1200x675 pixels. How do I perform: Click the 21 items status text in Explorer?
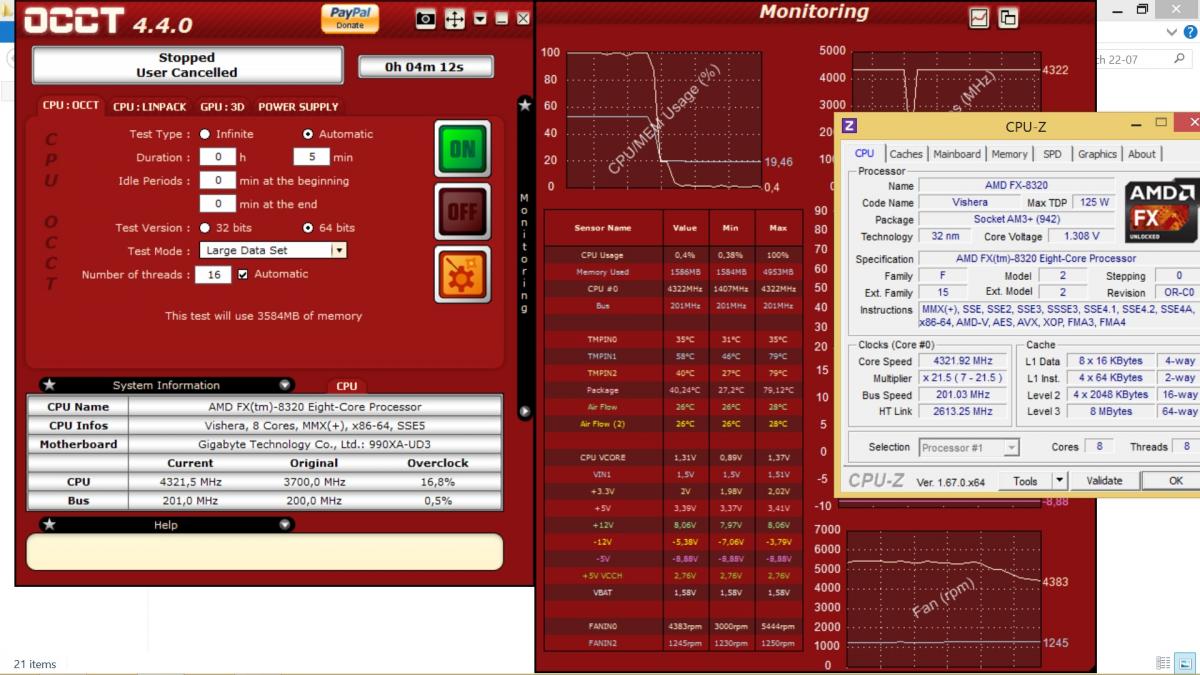[x=35, y=664]
